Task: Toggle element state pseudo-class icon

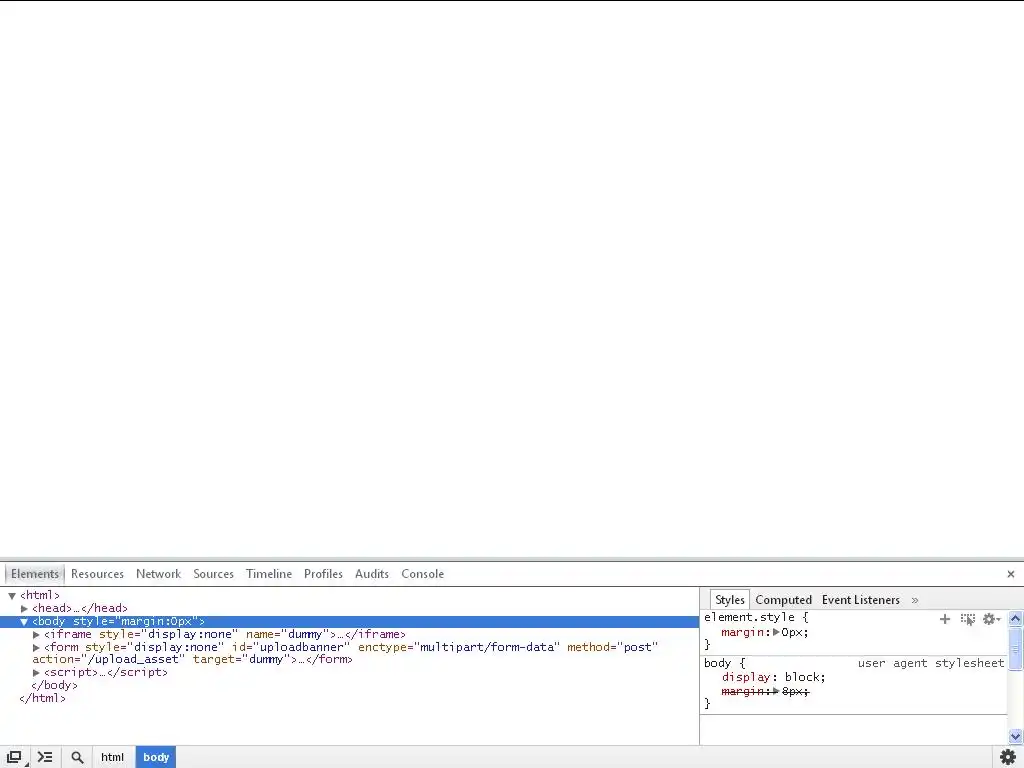Action: (x=967, y=618)
